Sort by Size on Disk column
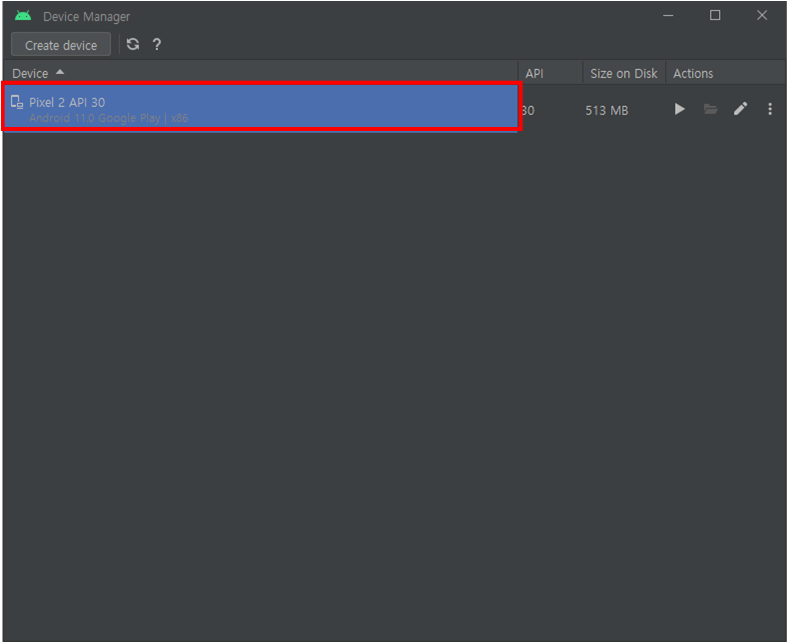The height and width of the screenshot is (643, 788). click(624, 73)
